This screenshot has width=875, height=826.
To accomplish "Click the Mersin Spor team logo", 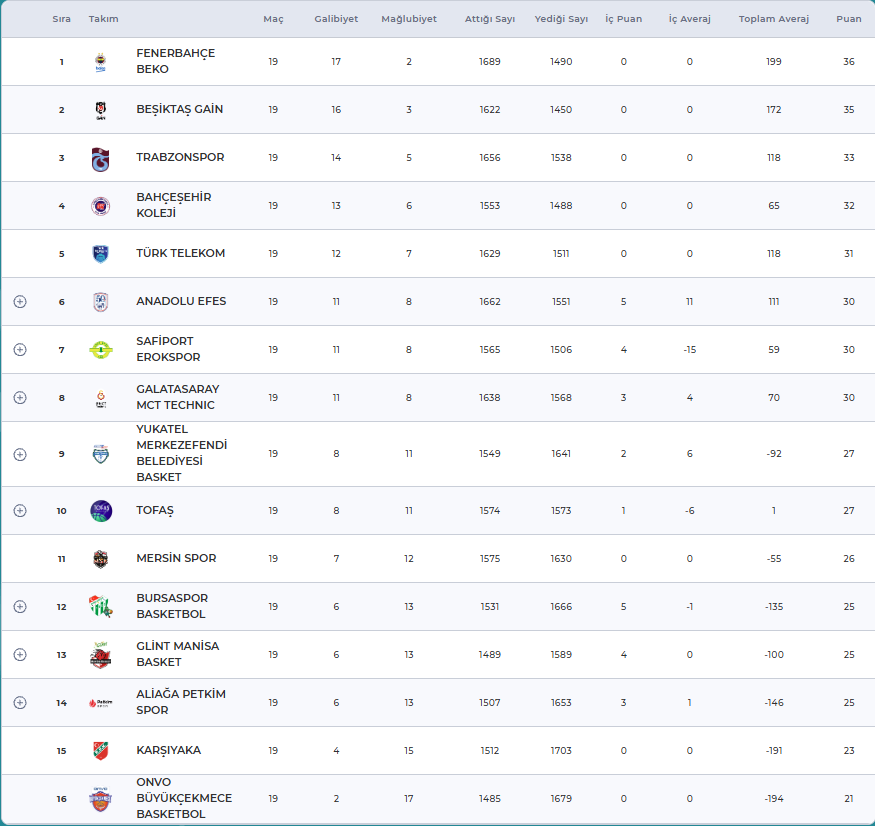I will pos(100,559).
